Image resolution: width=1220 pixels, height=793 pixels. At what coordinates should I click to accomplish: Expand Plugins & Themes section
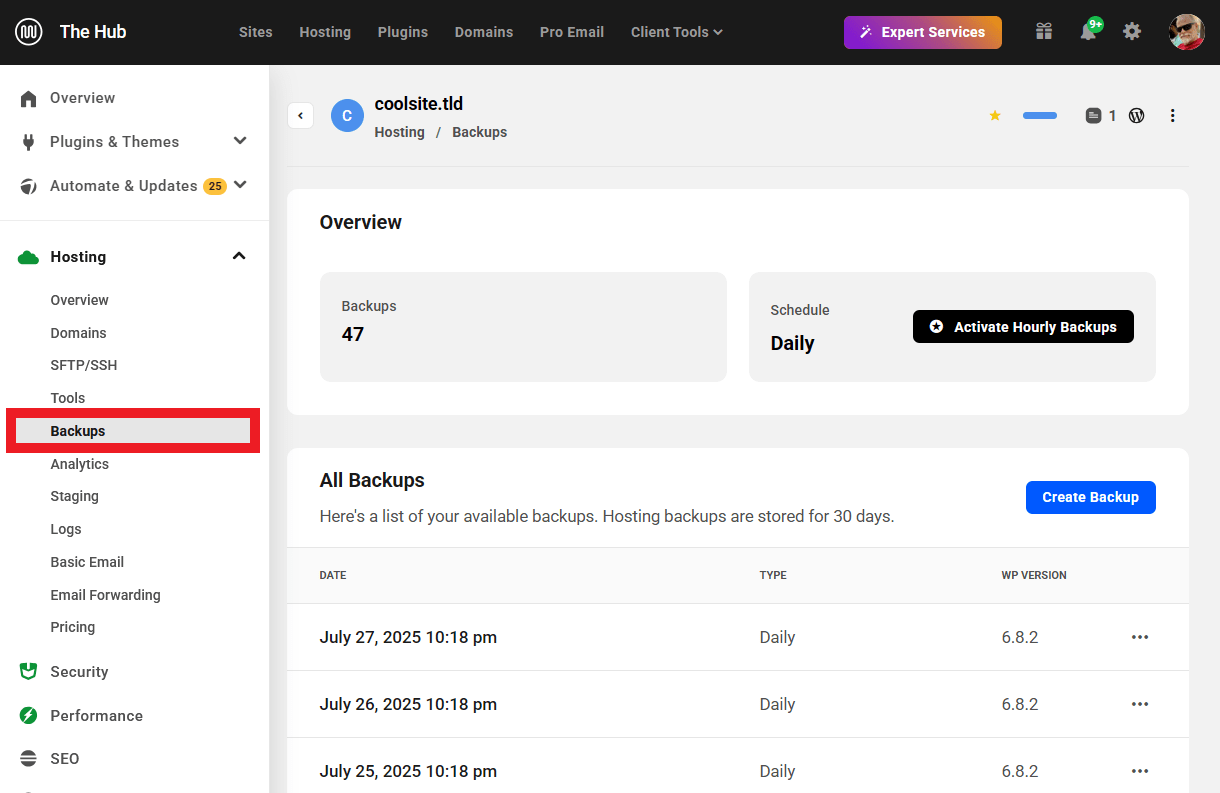(239, 141)
